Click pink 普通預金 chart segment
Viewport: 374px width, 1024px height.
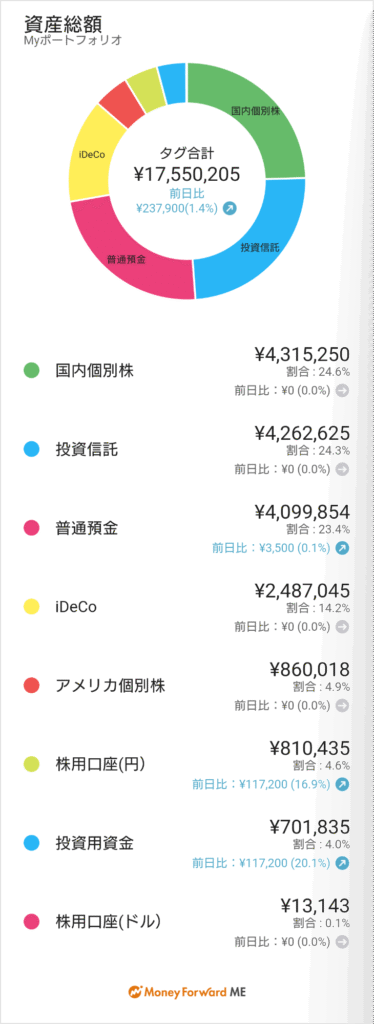tap(125, 257)
